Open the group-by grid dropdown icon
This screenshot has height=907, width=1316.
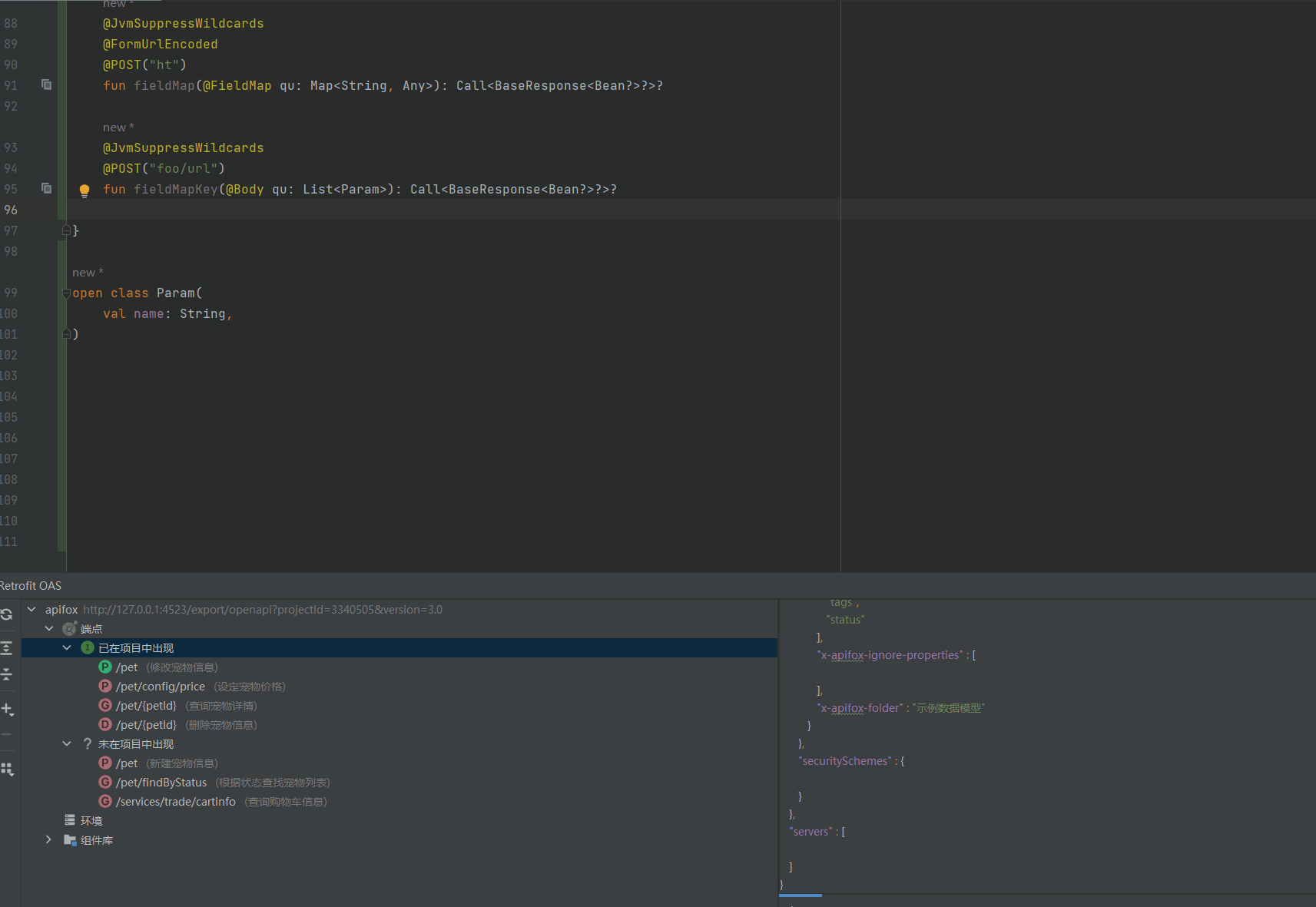[7, 769]
